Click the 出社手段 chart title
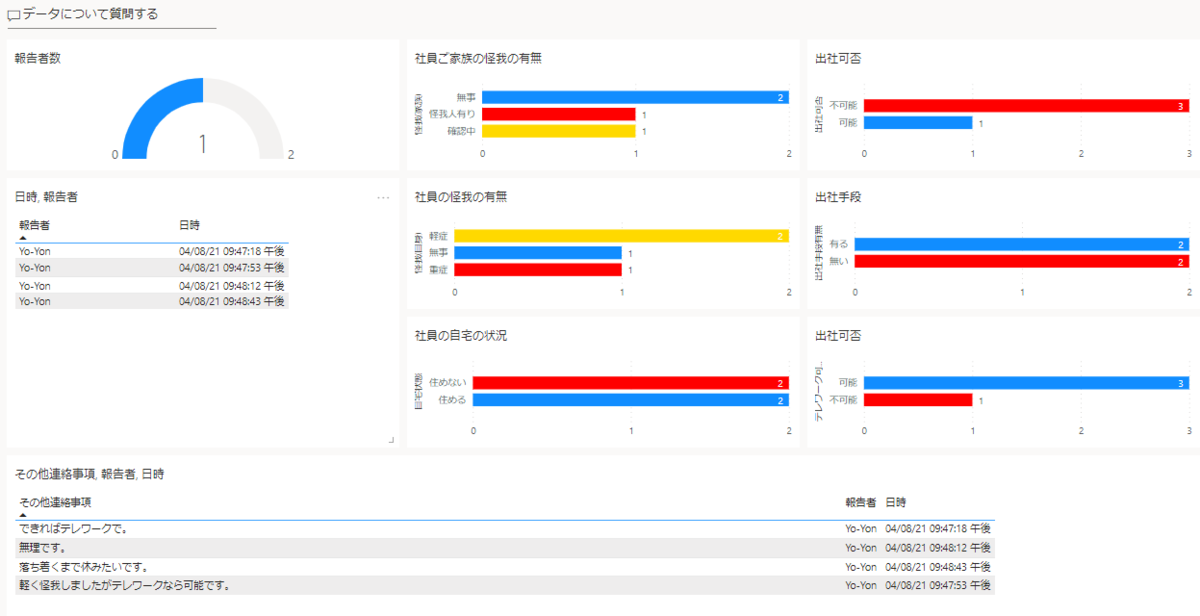Screen dimensions: 1200x616 point(839,197)
